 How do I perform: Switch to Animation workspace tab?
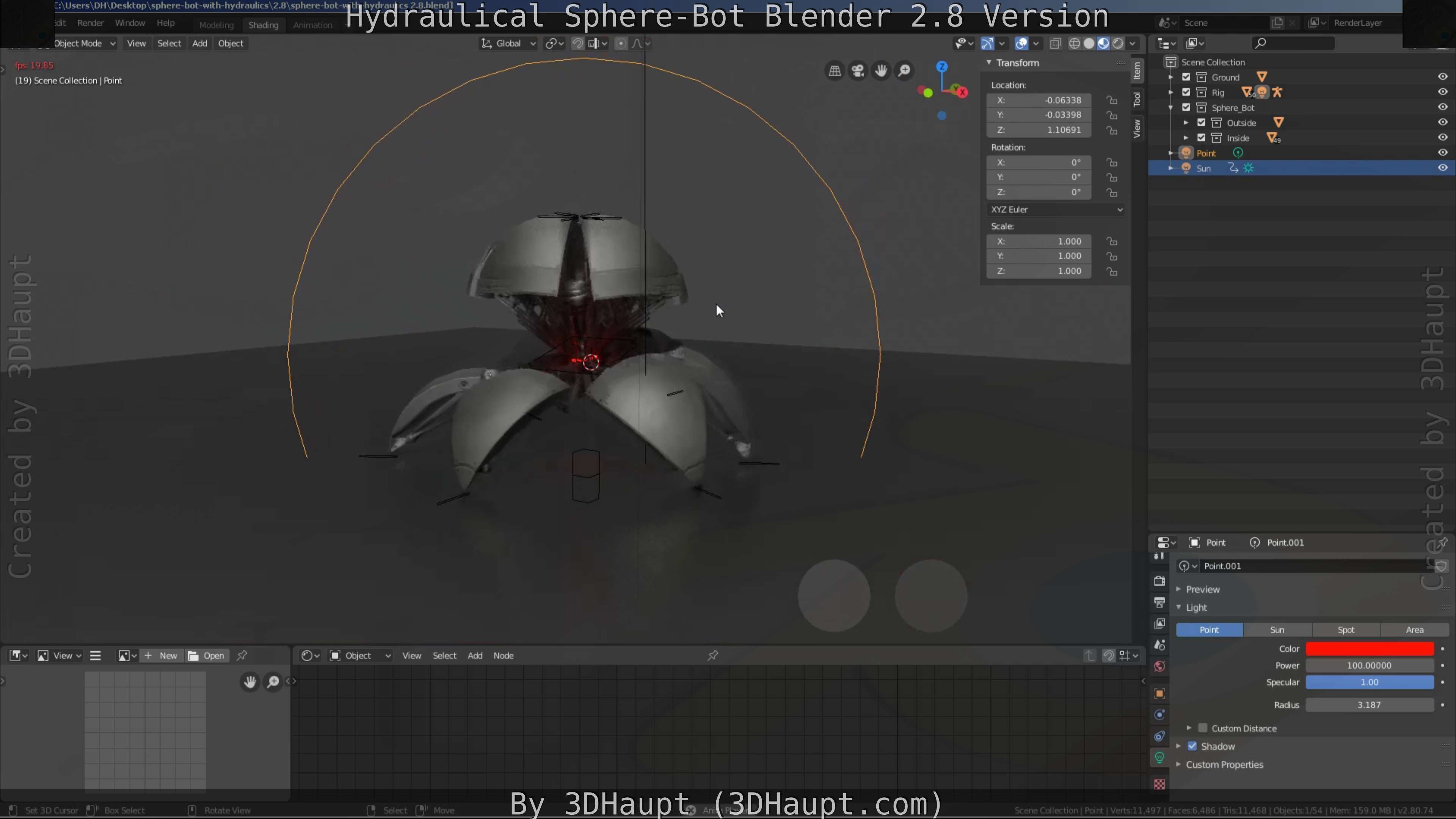312,25
